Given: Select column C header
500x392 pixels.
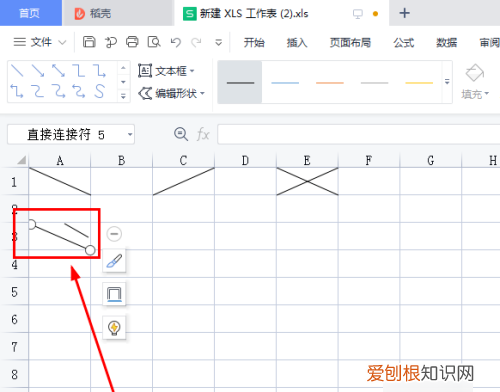Looking at the screenshot, I should [x=183, y=160].
